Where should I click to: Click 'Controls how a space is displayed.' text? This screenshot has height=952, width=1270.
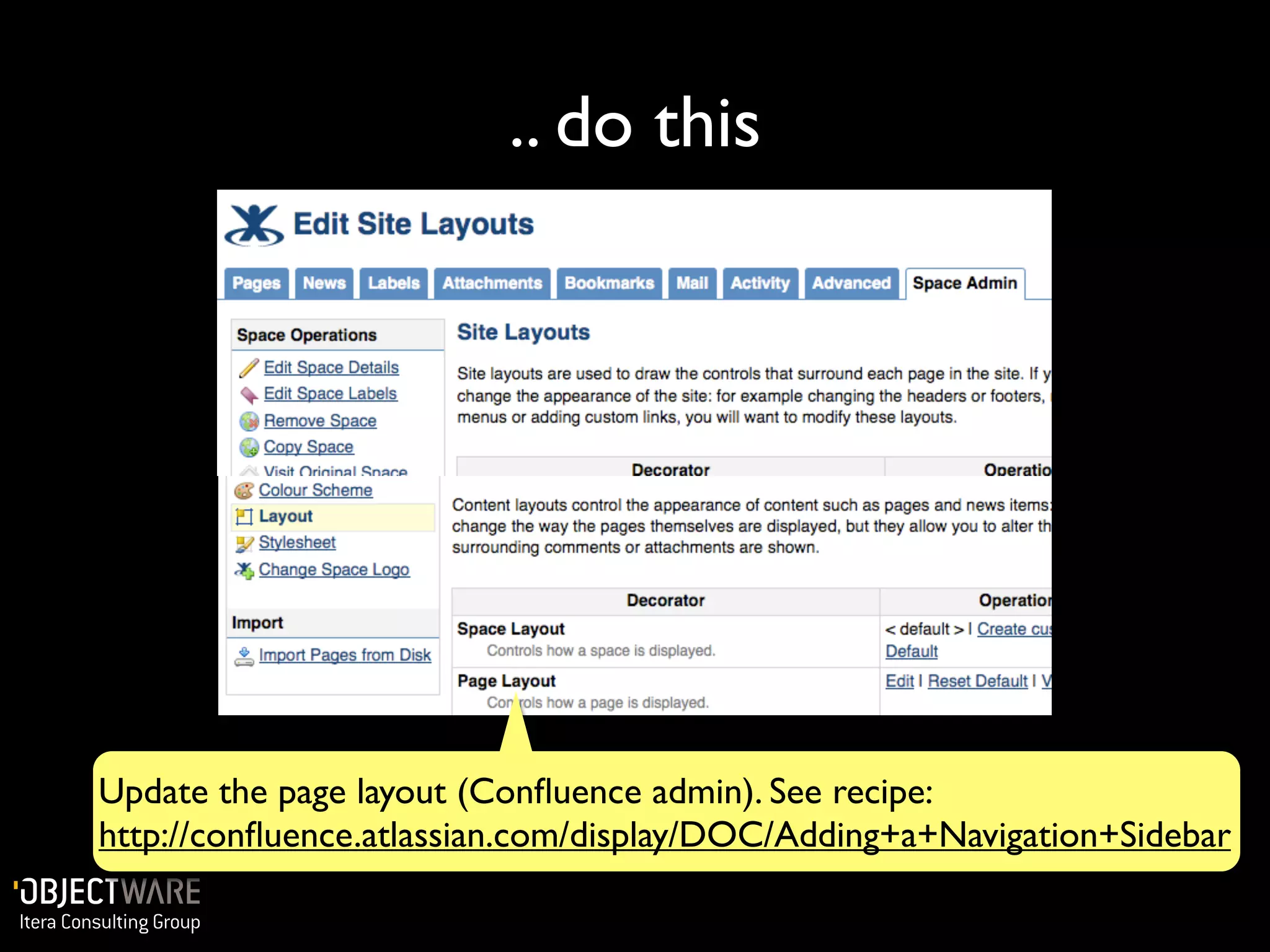601,651
